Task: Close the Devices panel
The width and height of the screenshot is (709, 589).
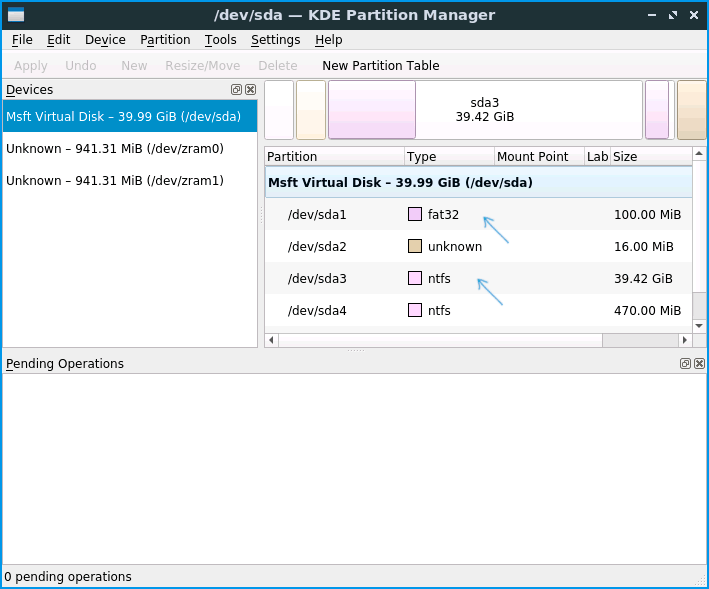Action: (x=251, y=90)
